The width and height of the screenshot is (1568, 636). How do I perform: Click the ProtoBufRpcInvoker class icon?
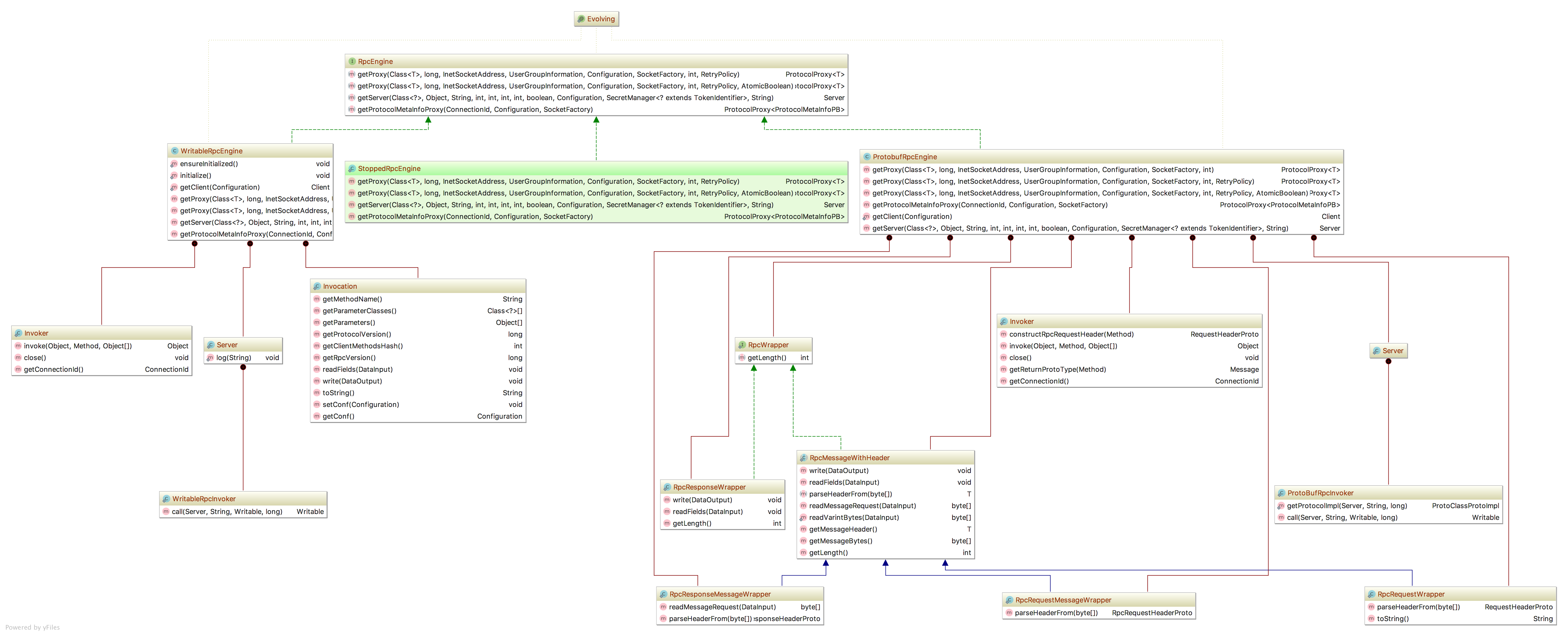(1281, 493)
